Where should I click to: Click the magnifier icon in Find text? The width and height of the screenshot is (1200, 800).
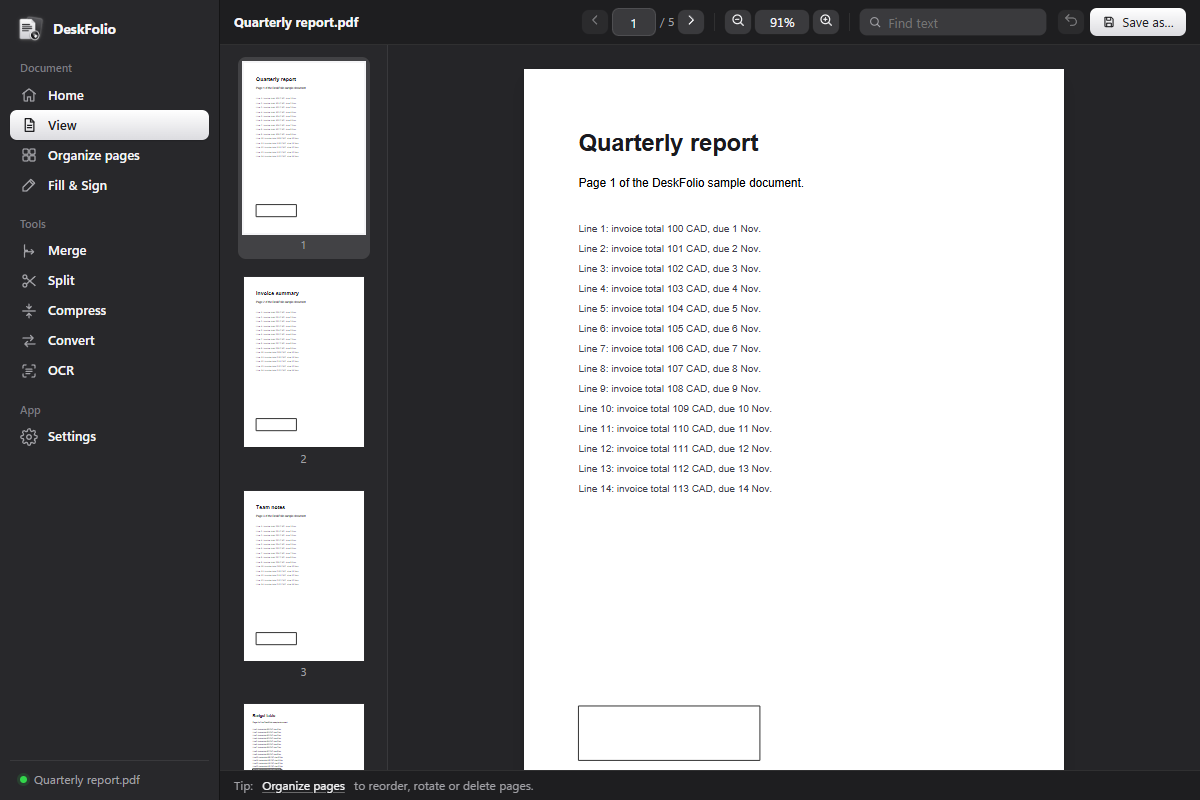(876, 22)
